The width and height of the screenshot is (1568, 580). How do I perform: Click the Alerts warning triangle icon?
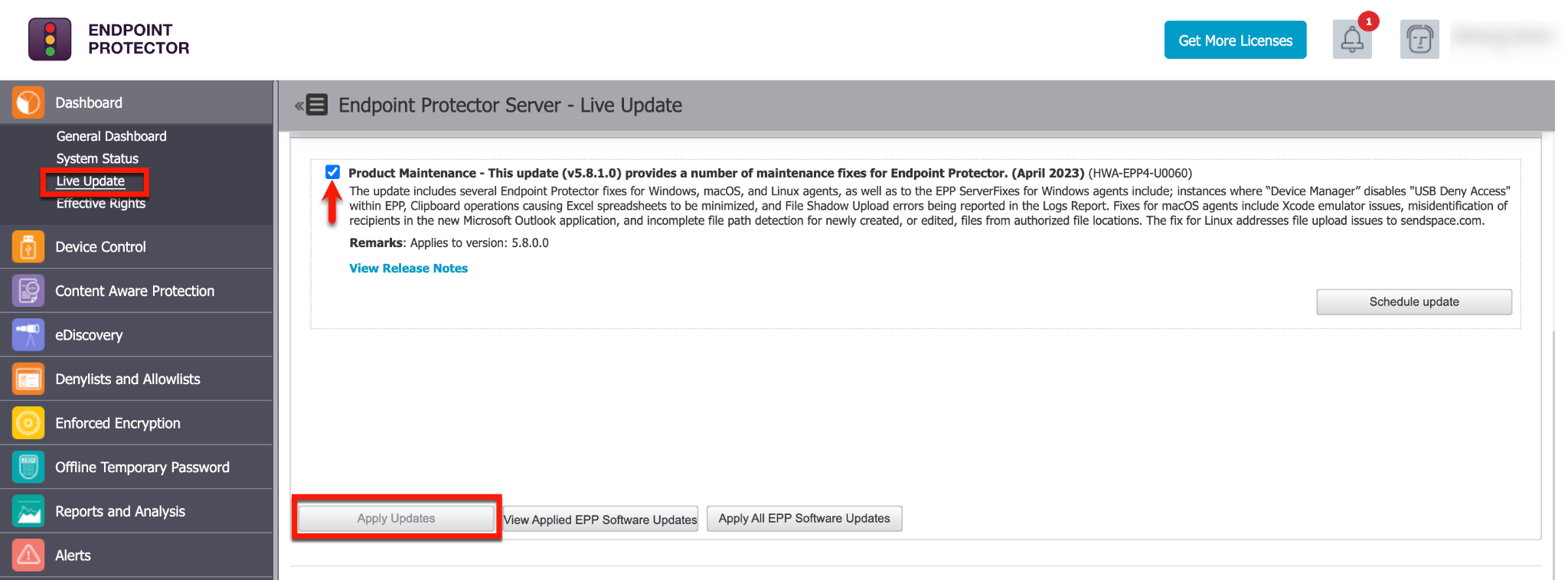(28, 555)
